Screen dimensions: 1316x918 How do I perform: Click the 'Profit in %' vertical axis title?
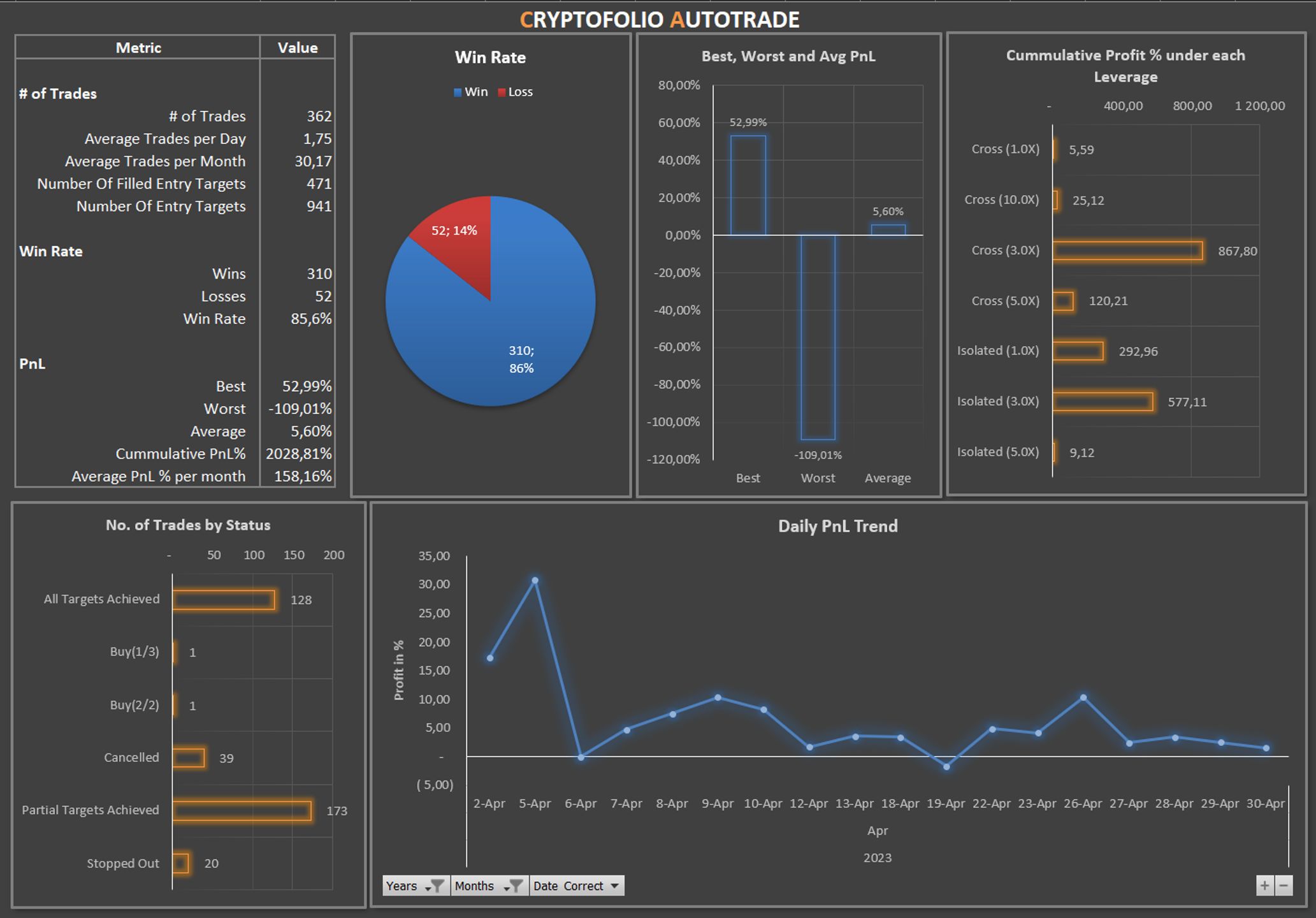[x=399, y=670]
